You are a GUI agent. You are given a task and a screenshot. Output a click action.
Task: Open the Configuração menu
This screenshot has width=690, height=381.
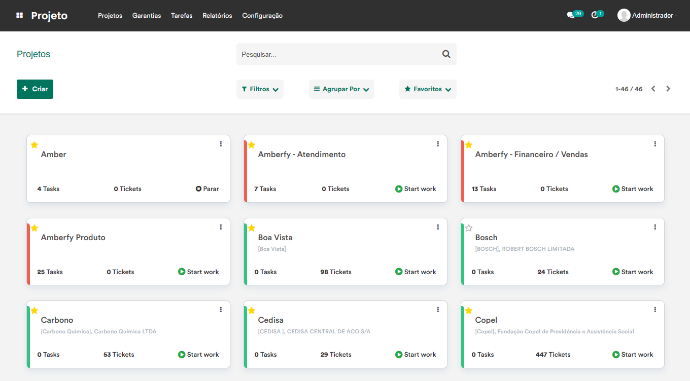(x=262, y=15)
